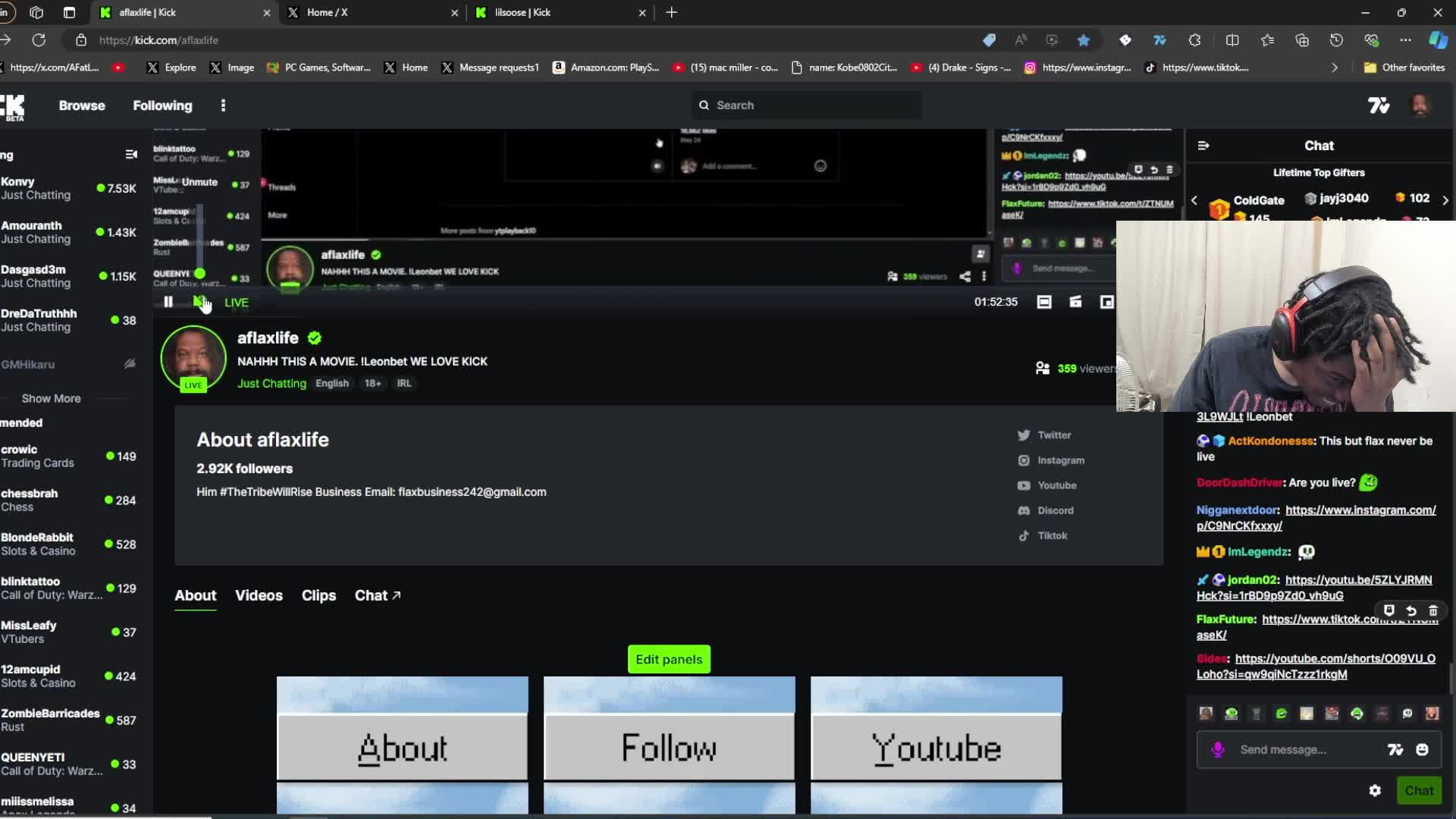Image resolution: width=1456 pixels, height=819 pixels.
Task: Switch to the Videos tab
Action: click(x=259, y=595)
